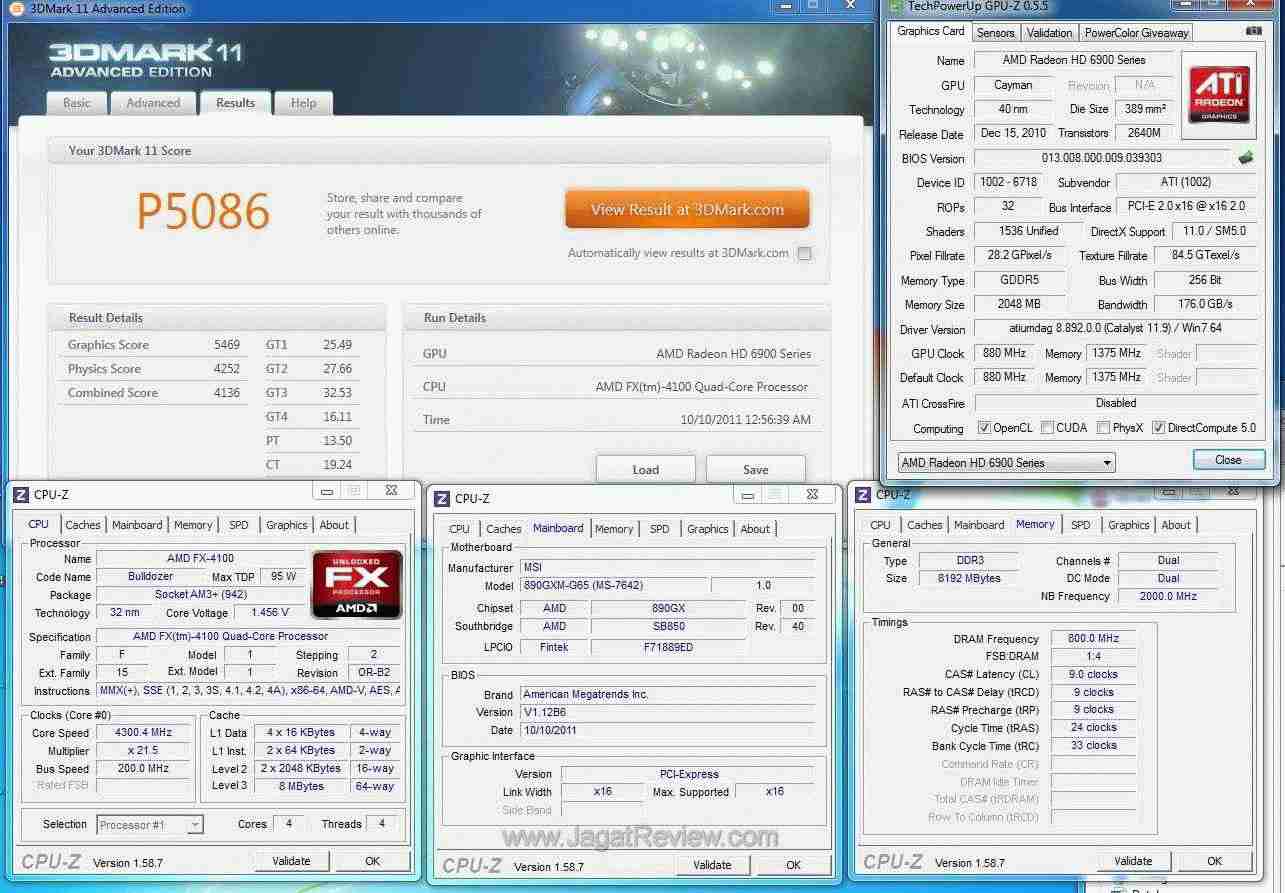Toggle the OpenCL checkbox in GPU-Z
The image size is (1285, 893).
click(x=984, y=428)
